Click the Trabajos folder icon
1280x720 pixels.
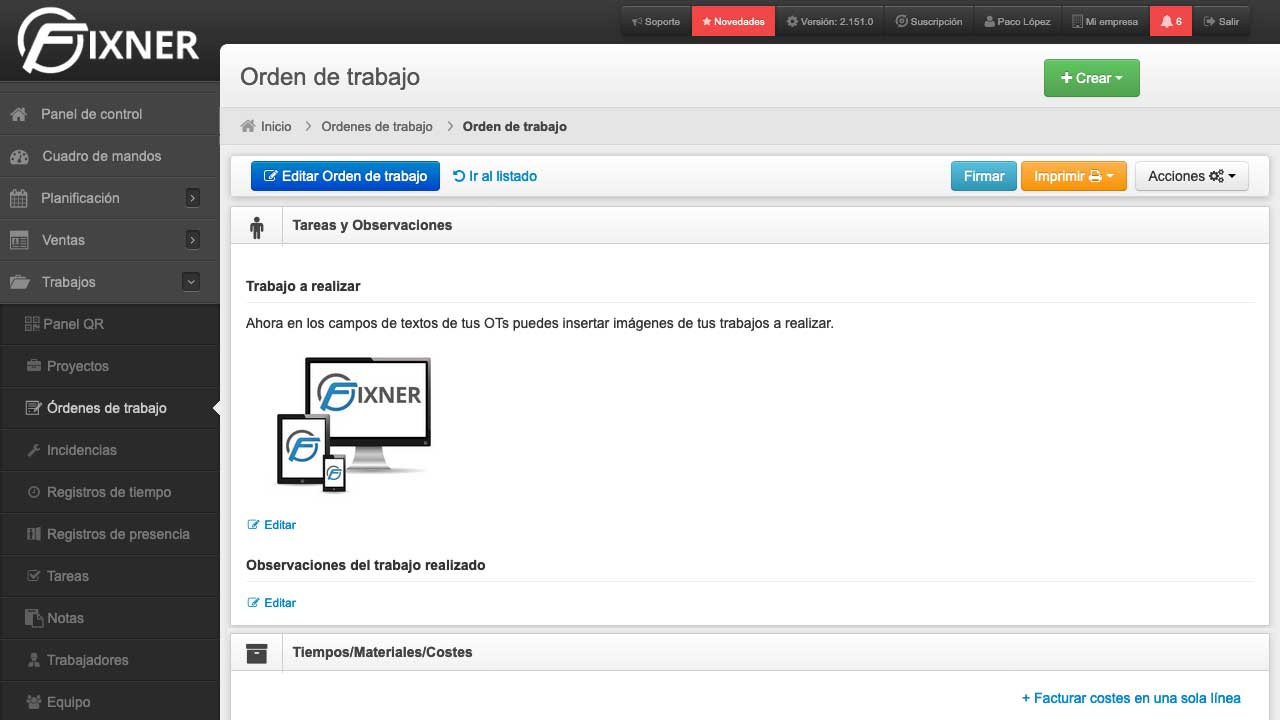pyautogui.click(x=19, y=282)
